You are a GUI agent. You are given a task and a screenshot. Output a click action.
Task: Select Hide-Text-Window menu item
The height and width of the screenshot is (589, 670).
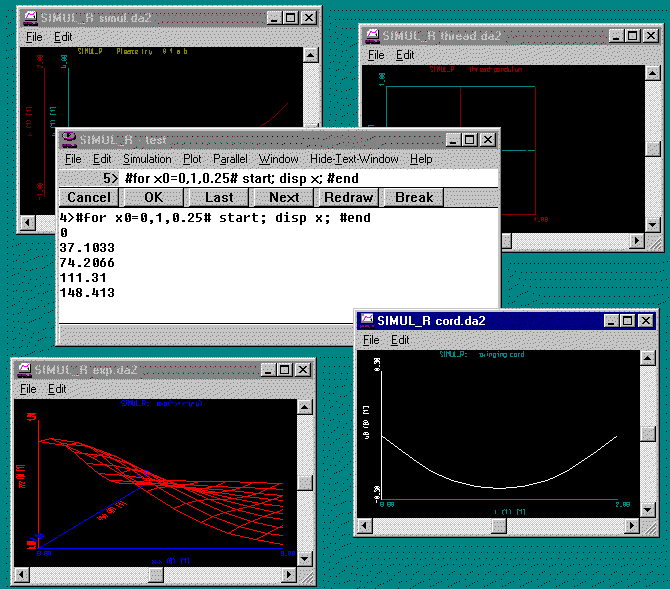tap(354, 159)
